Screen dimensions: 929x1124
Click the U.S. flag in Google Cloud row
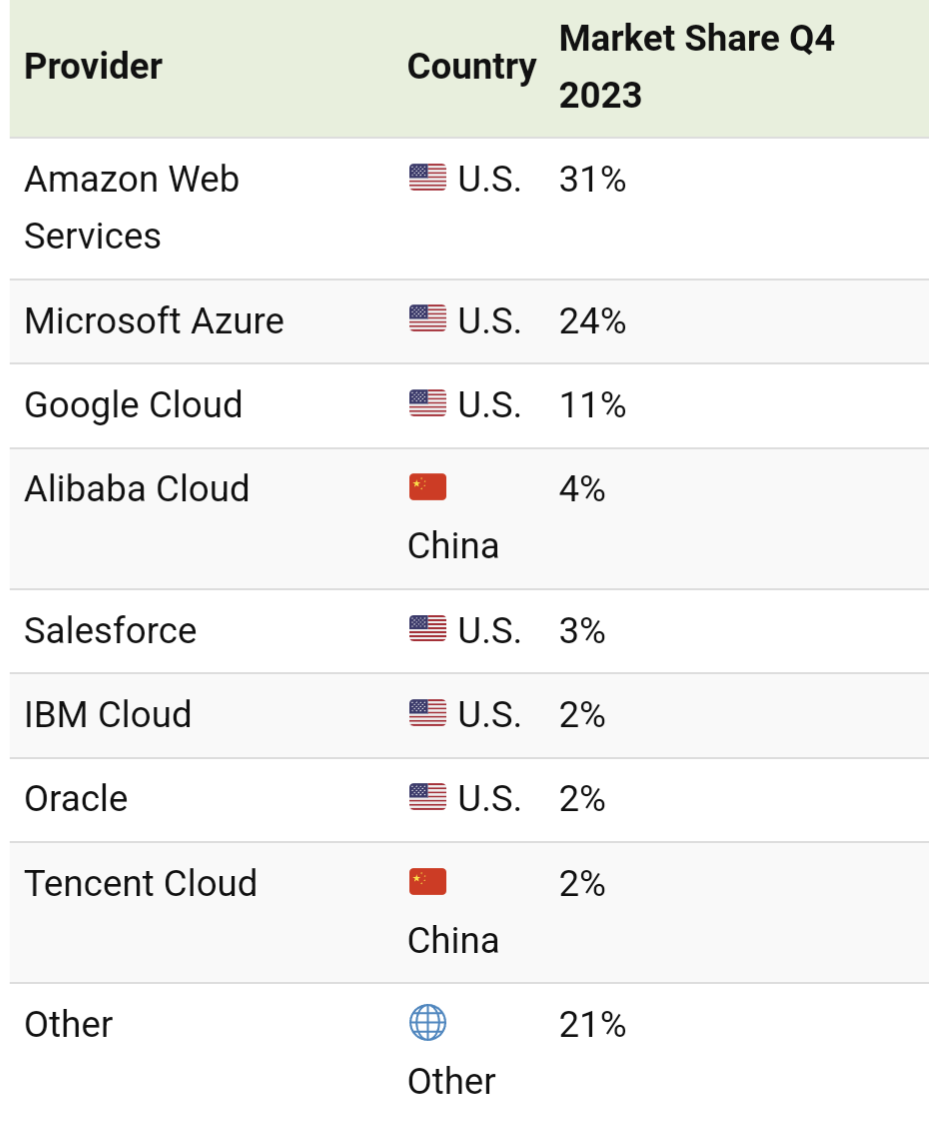click(427, 404)
